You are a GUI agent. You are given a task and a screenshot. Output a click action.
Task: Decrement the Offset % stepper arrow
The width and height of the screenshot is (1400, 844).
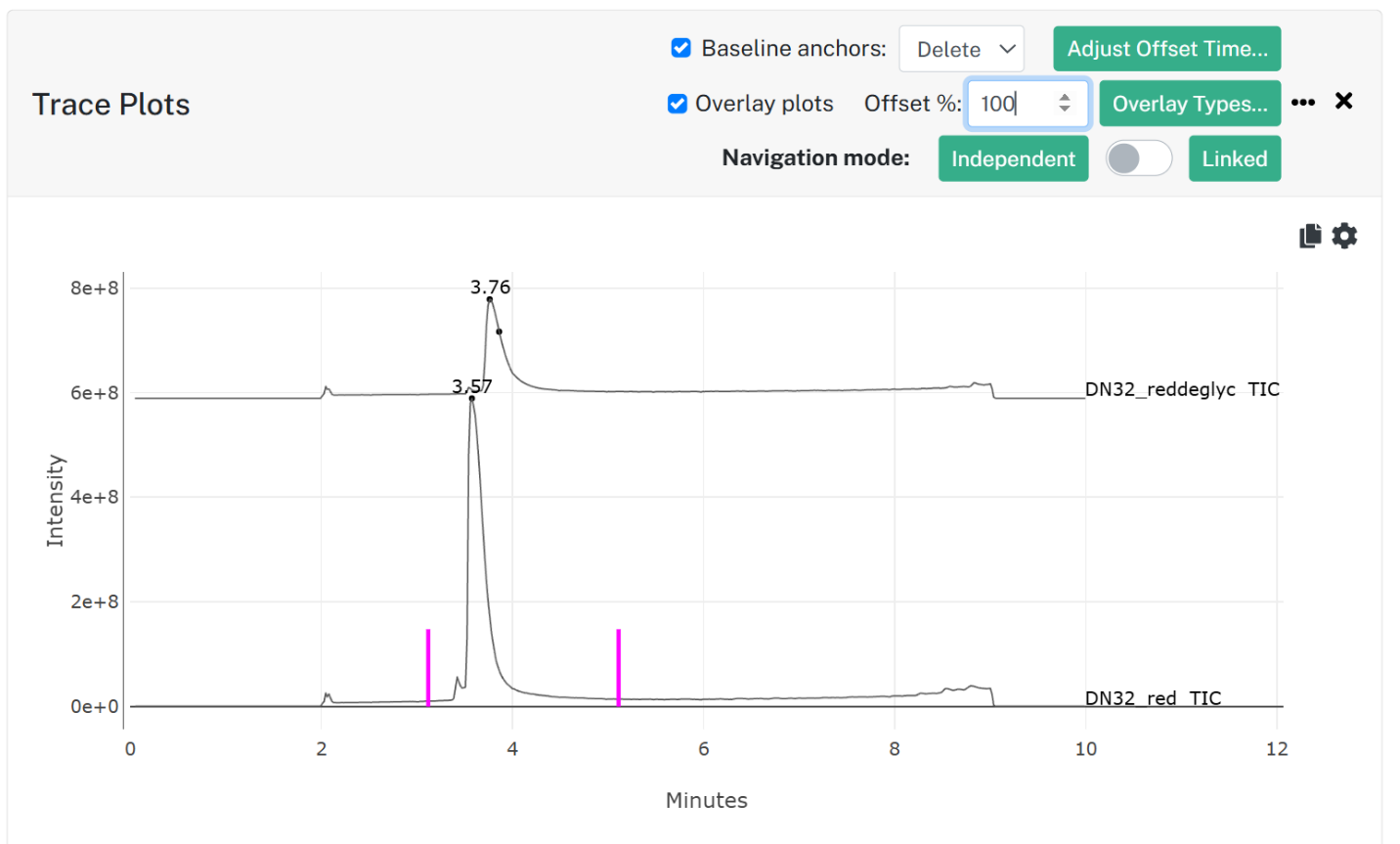tap(1065, 109)
